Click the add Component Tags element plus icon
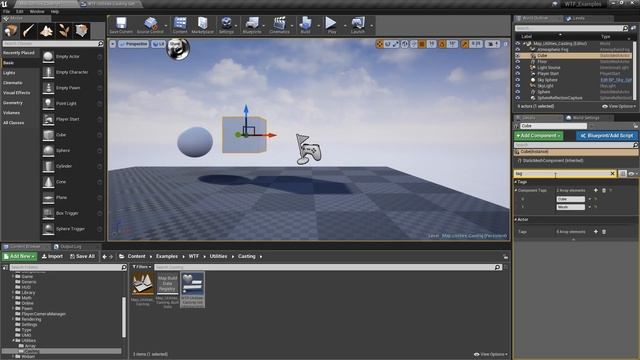640x360 pixels. 596,190
